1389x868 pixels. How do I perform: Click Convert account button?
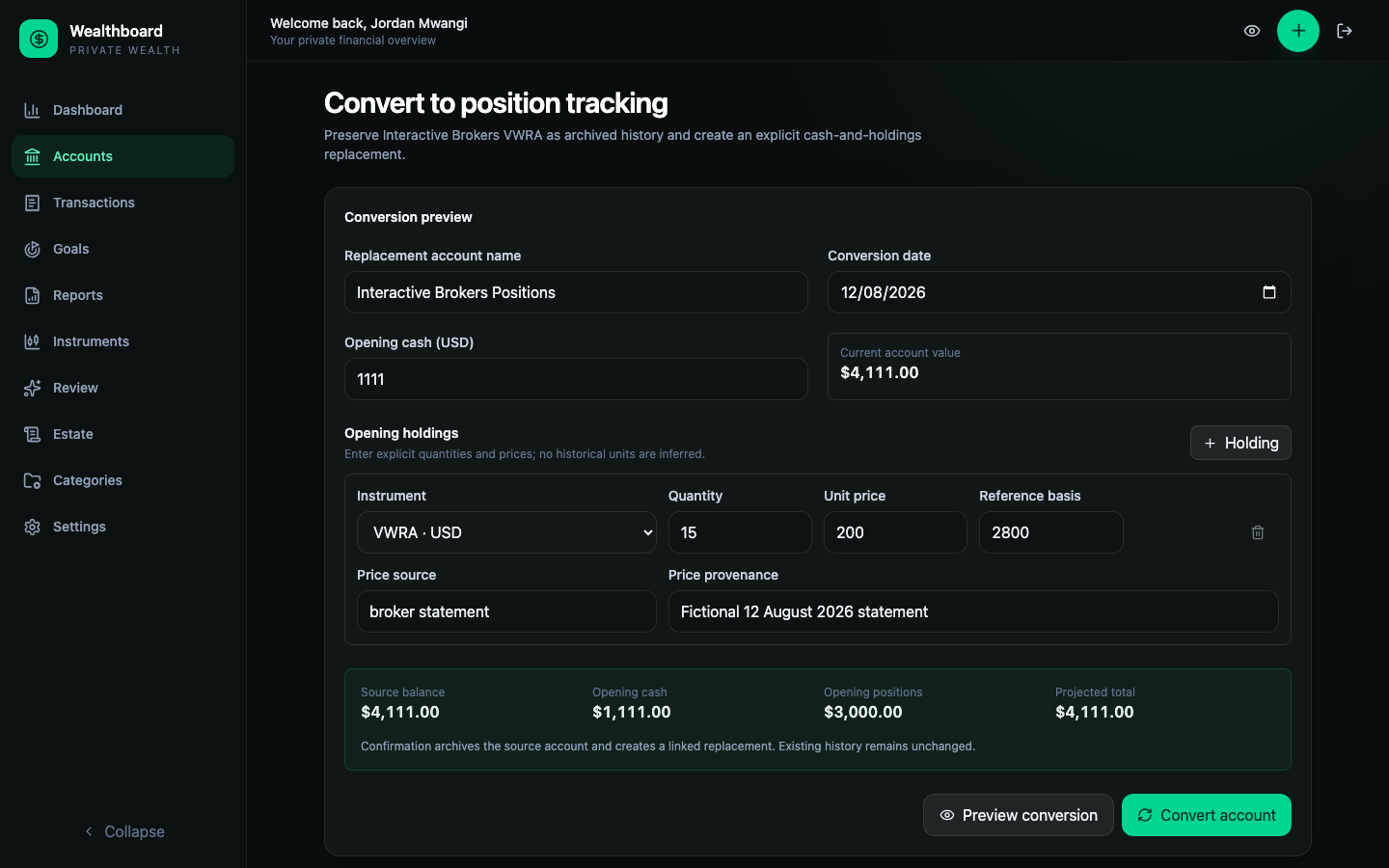1207,815
